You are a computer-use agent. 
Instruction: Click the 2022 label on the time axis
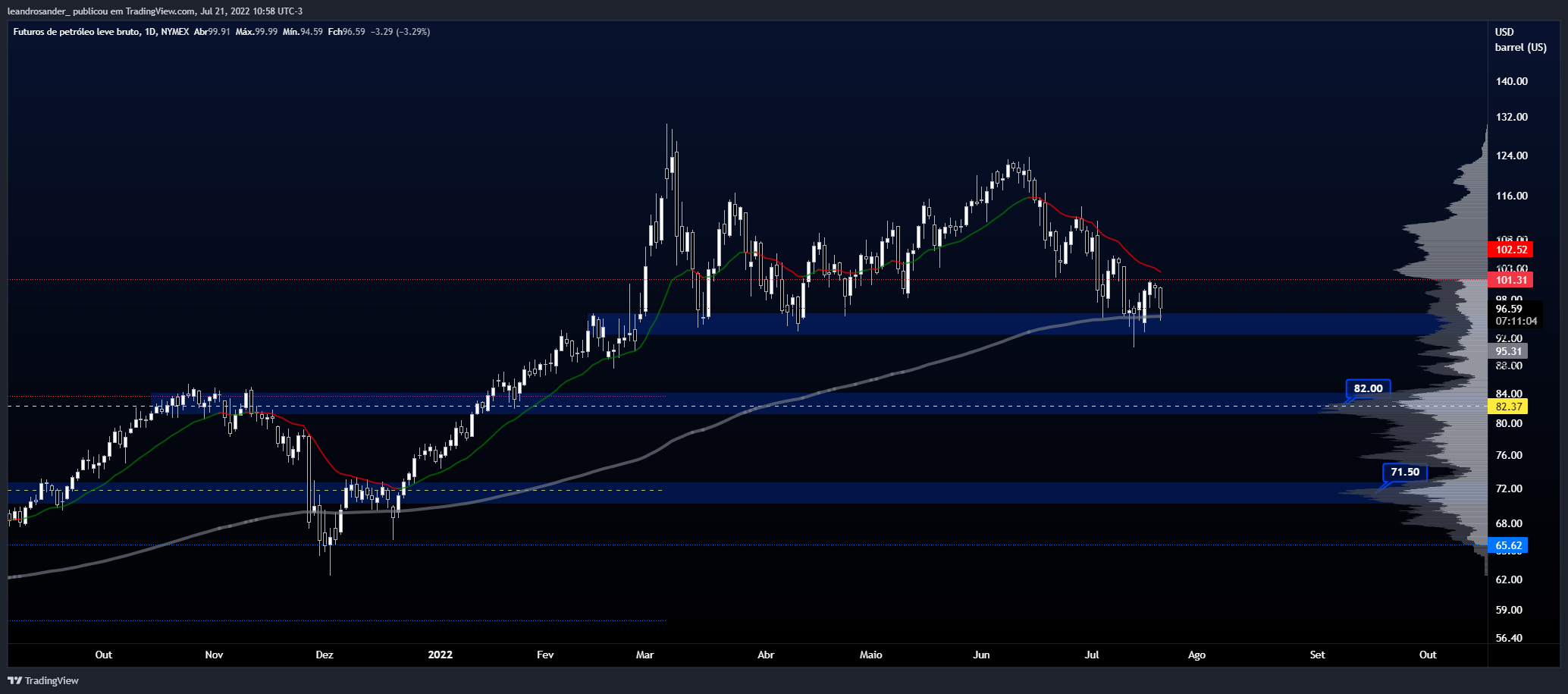(440, 655)
